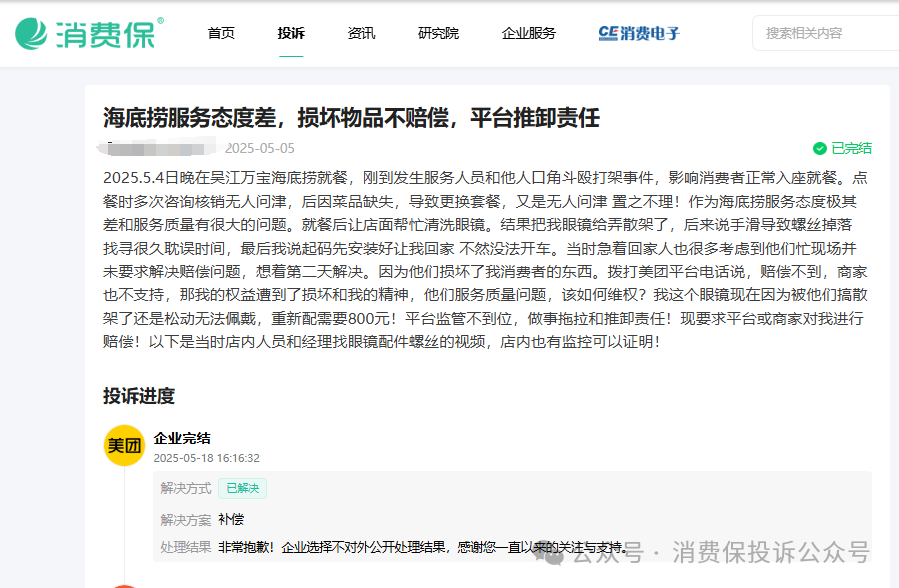The width and height of the screenshot is (899, 588).
Task: Select the 投诉 navigation tab
Action: tap(291, 33)
